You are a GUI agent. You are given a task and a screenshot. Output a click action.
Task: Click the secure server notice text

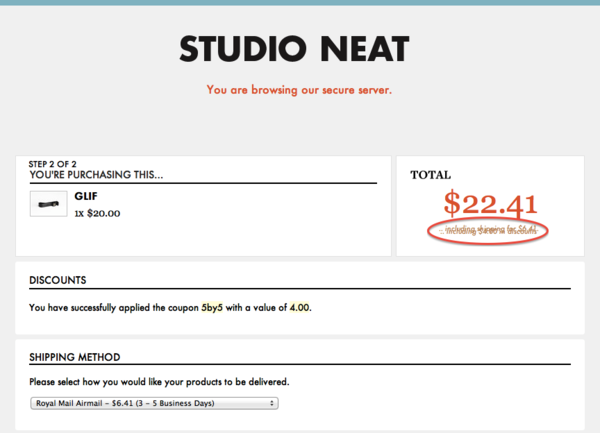pos(299,90)
